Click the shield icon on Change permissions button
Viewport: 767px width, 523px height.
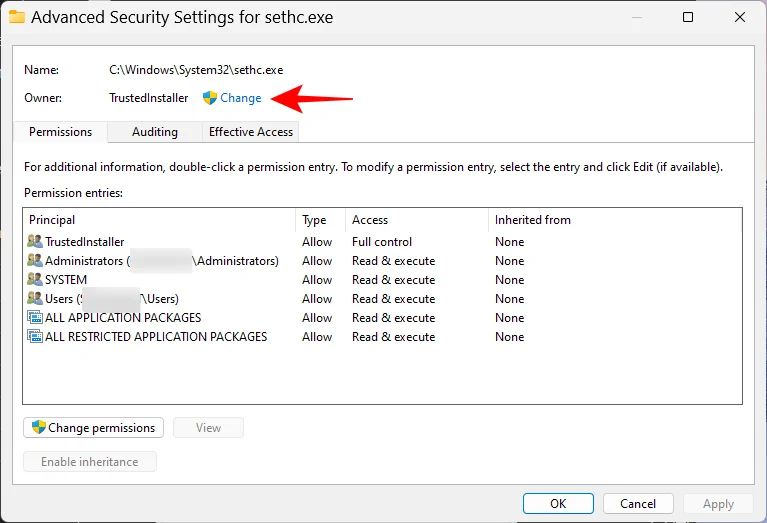pos(39,427)
